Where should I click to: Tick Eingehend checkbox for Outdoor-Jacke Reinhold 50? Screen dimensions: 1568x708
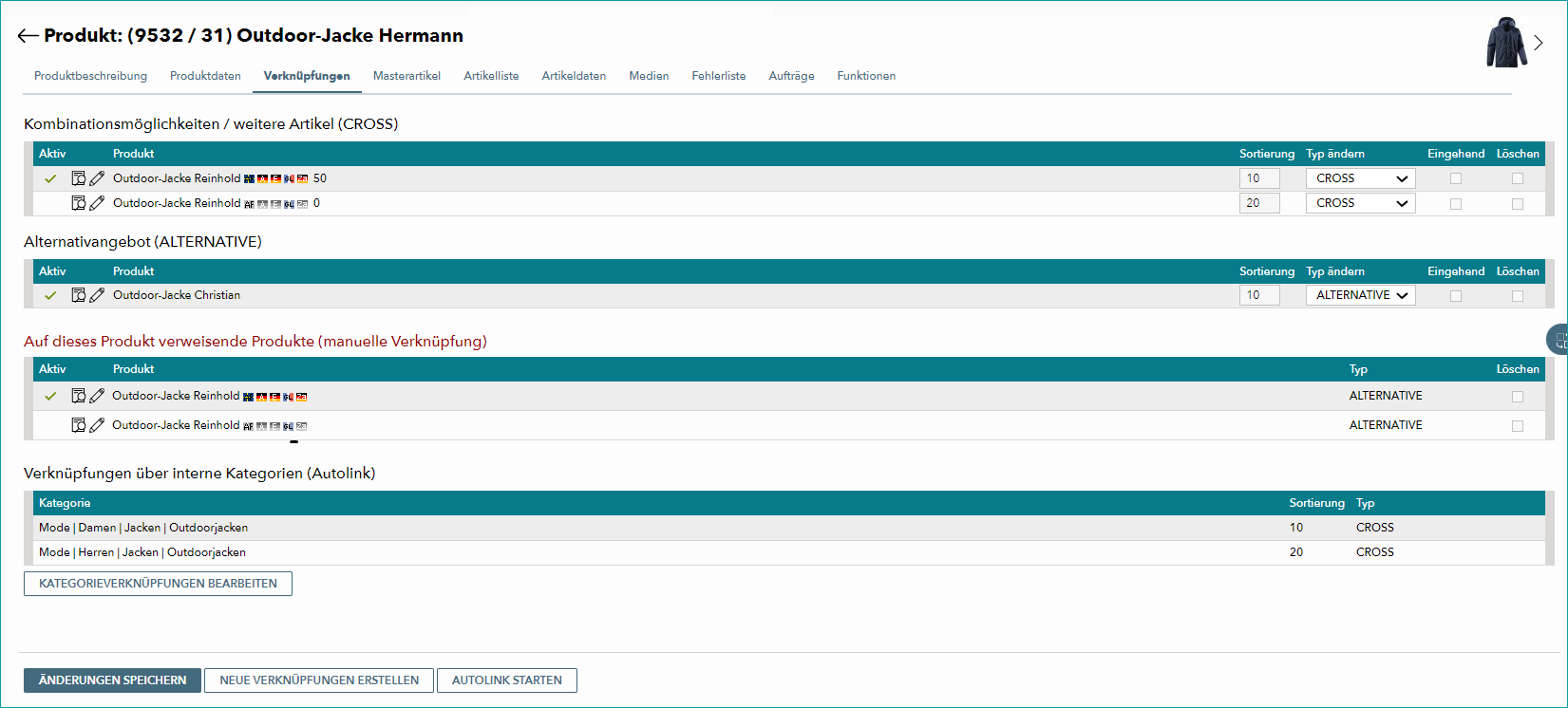pos(1456,178)
